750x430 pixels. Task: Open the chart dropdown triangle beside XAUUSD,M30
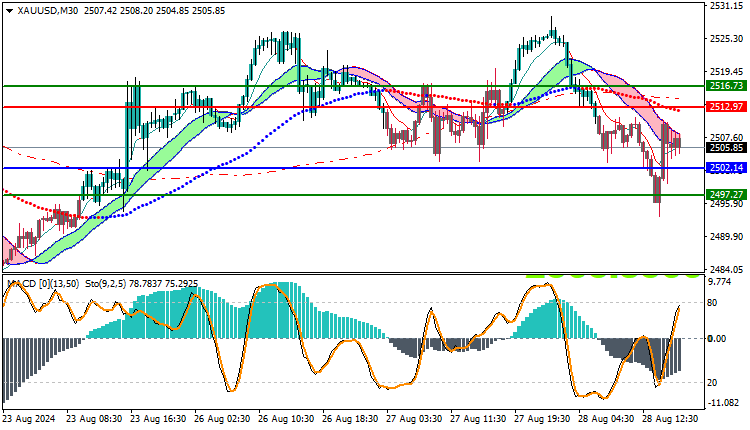point(10,11)
